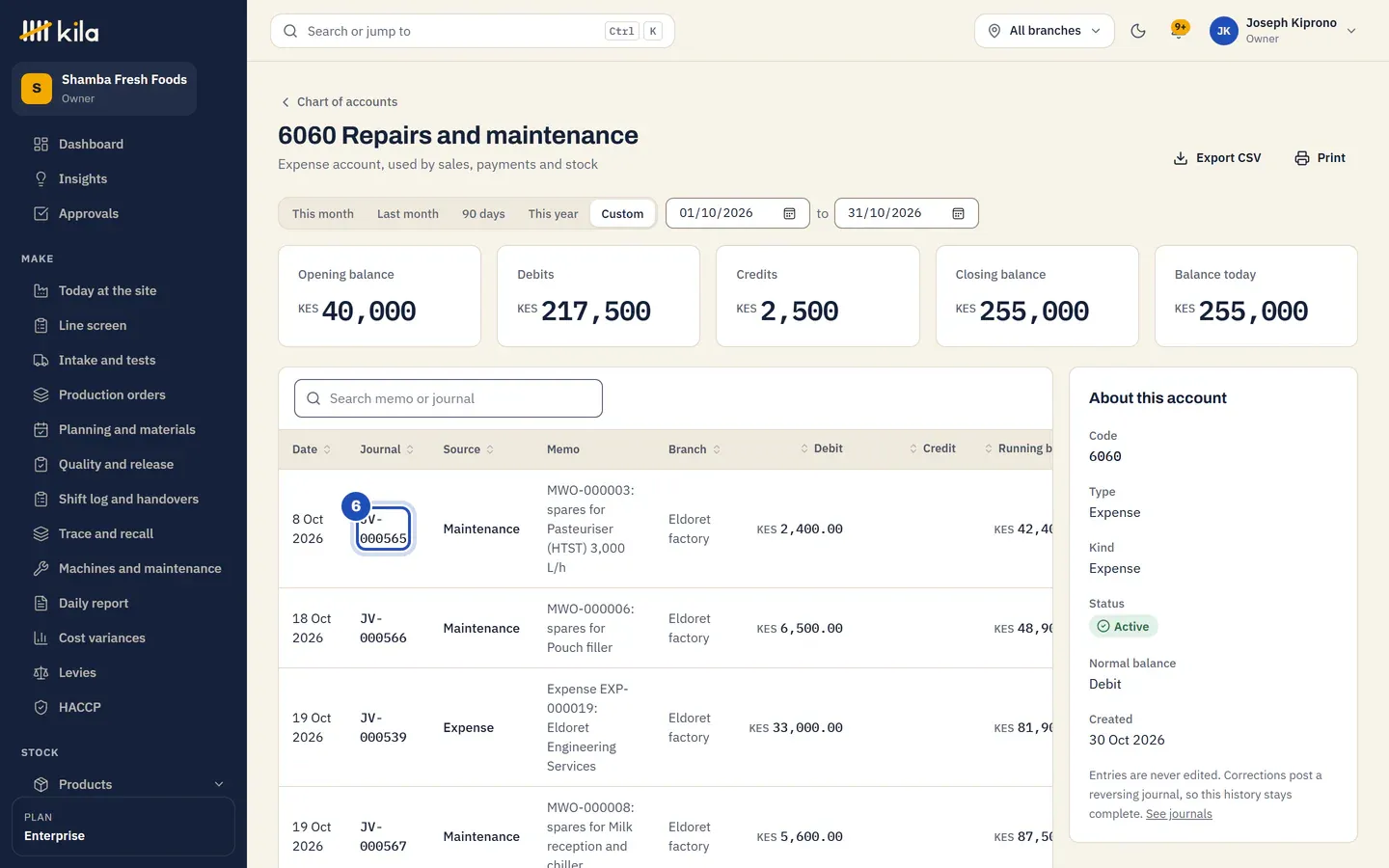Open the start date calendar picker icon
Viewport: 1389px width, 868px height.
[789, 213]
